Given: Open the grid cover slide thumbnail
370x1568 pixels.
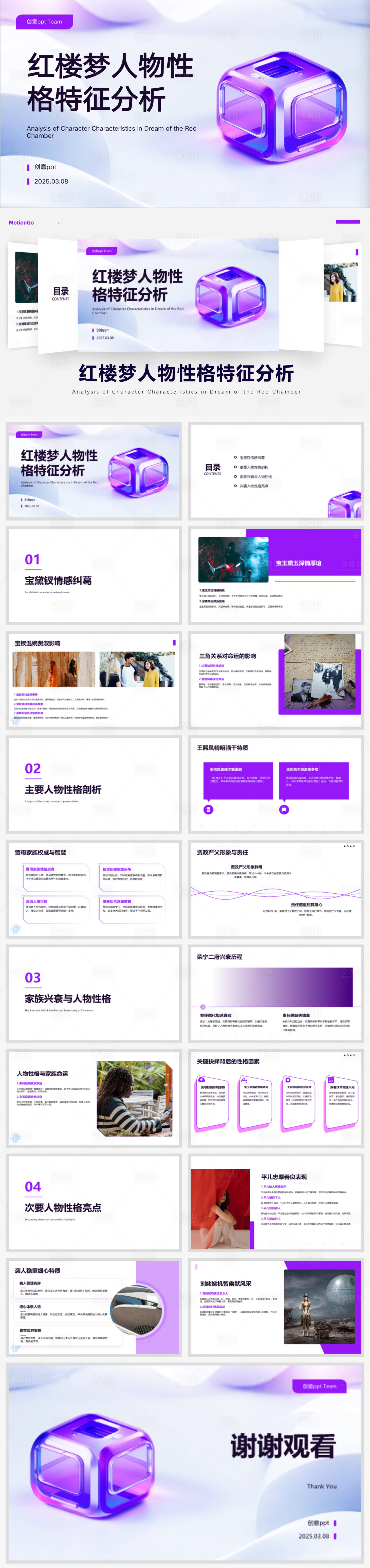Looking at the screenshot, I should tap(94, 471).
